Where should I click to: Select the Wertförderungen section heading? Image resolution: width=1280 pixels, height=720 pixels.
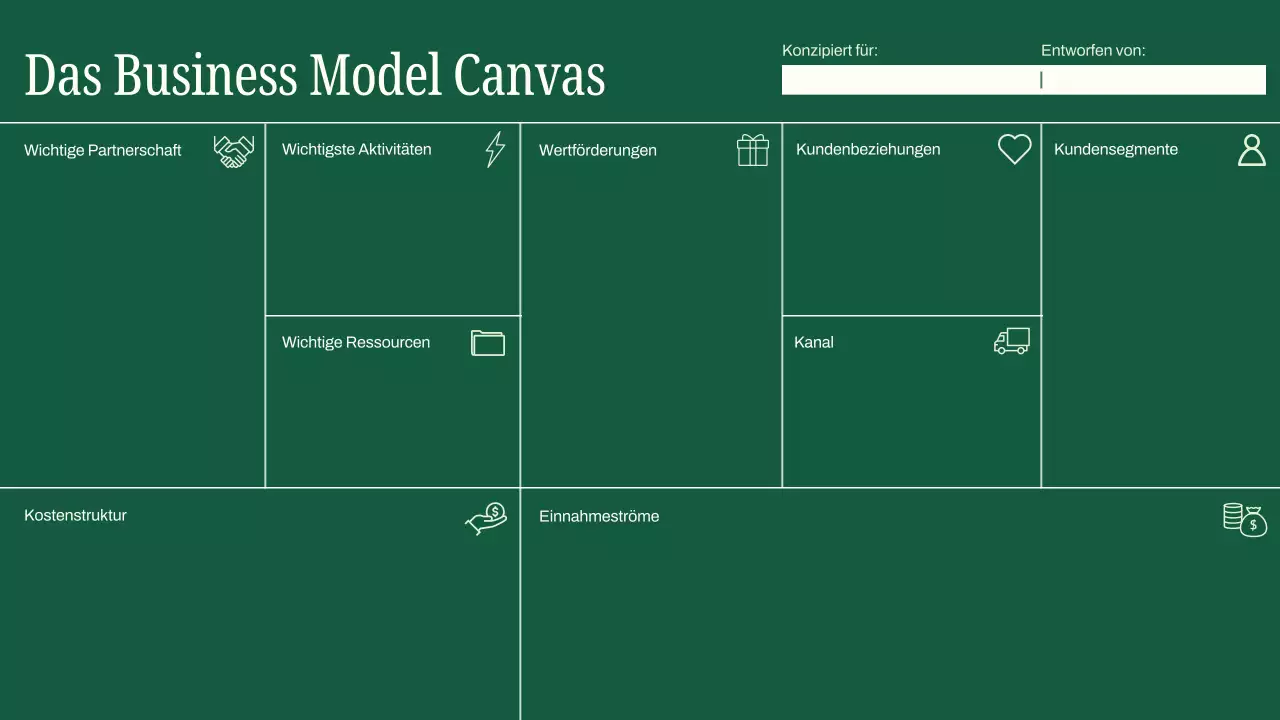click(x=598, y=150)
